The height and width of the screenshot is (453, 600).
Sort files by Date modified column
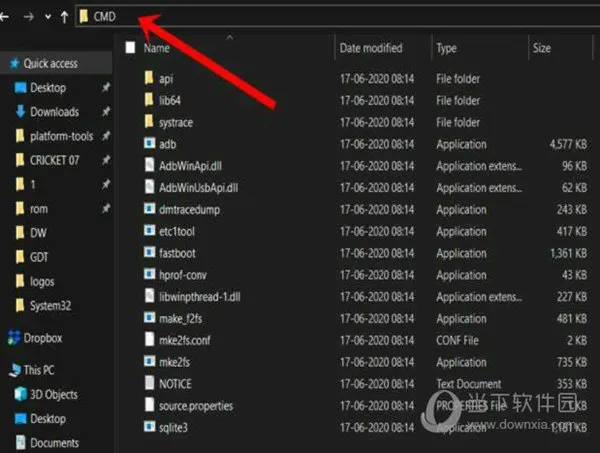(x=371, y=48)
